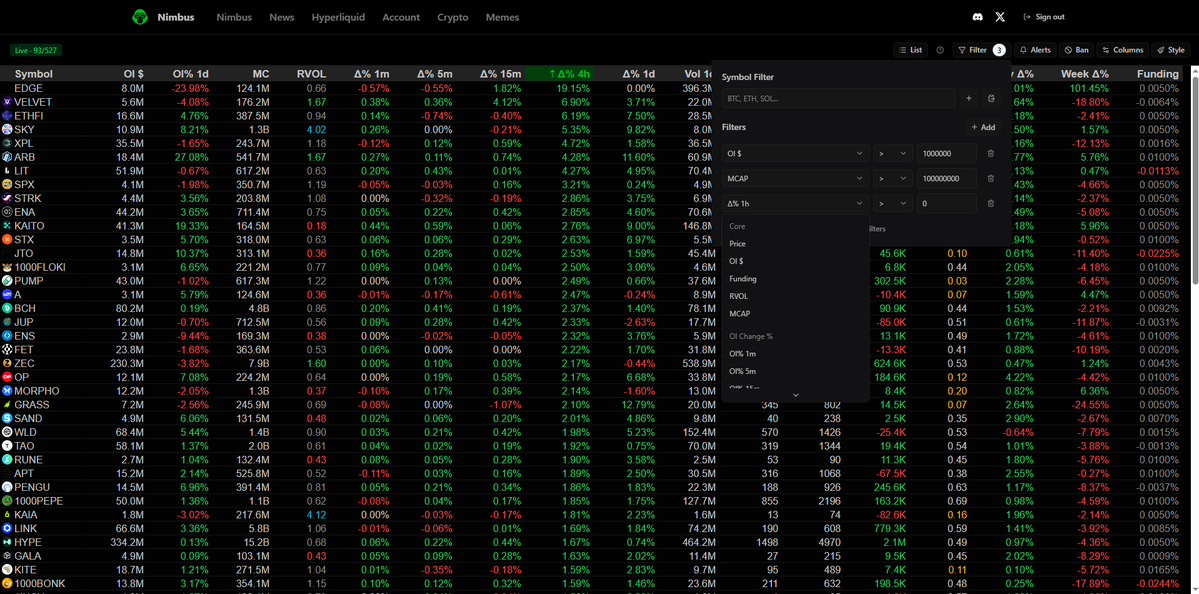Open the Account nav tab

tap(401, 17)
